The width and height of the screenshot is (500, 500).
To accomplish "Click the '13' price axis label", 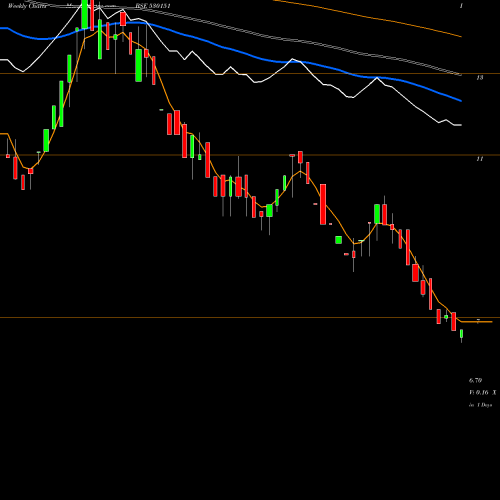I will pos(480,78).
